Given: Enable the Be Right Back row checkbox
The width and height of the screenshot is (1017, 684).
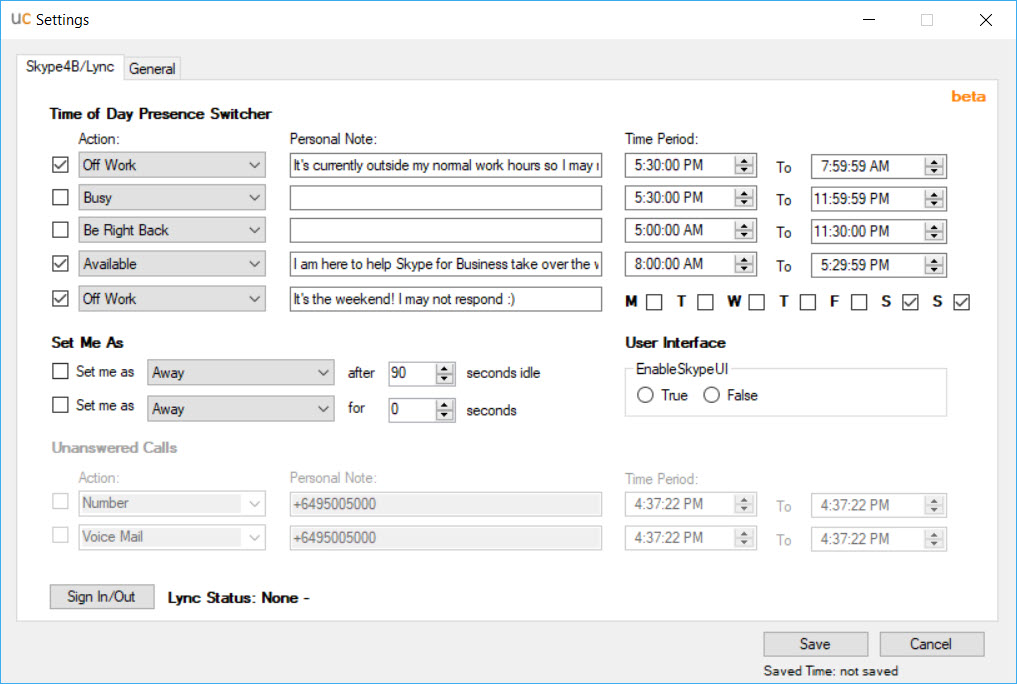Looking at the screenshot, I should tap(60, 230).
